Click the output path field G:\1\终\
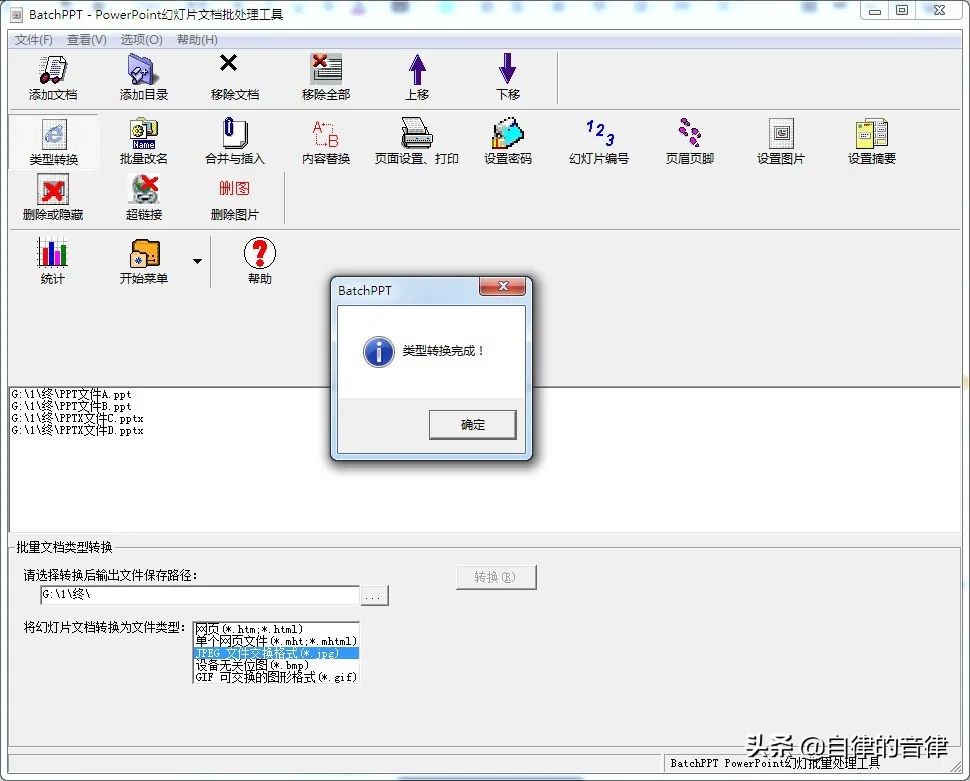970x781 pixels. pos(199,595)
